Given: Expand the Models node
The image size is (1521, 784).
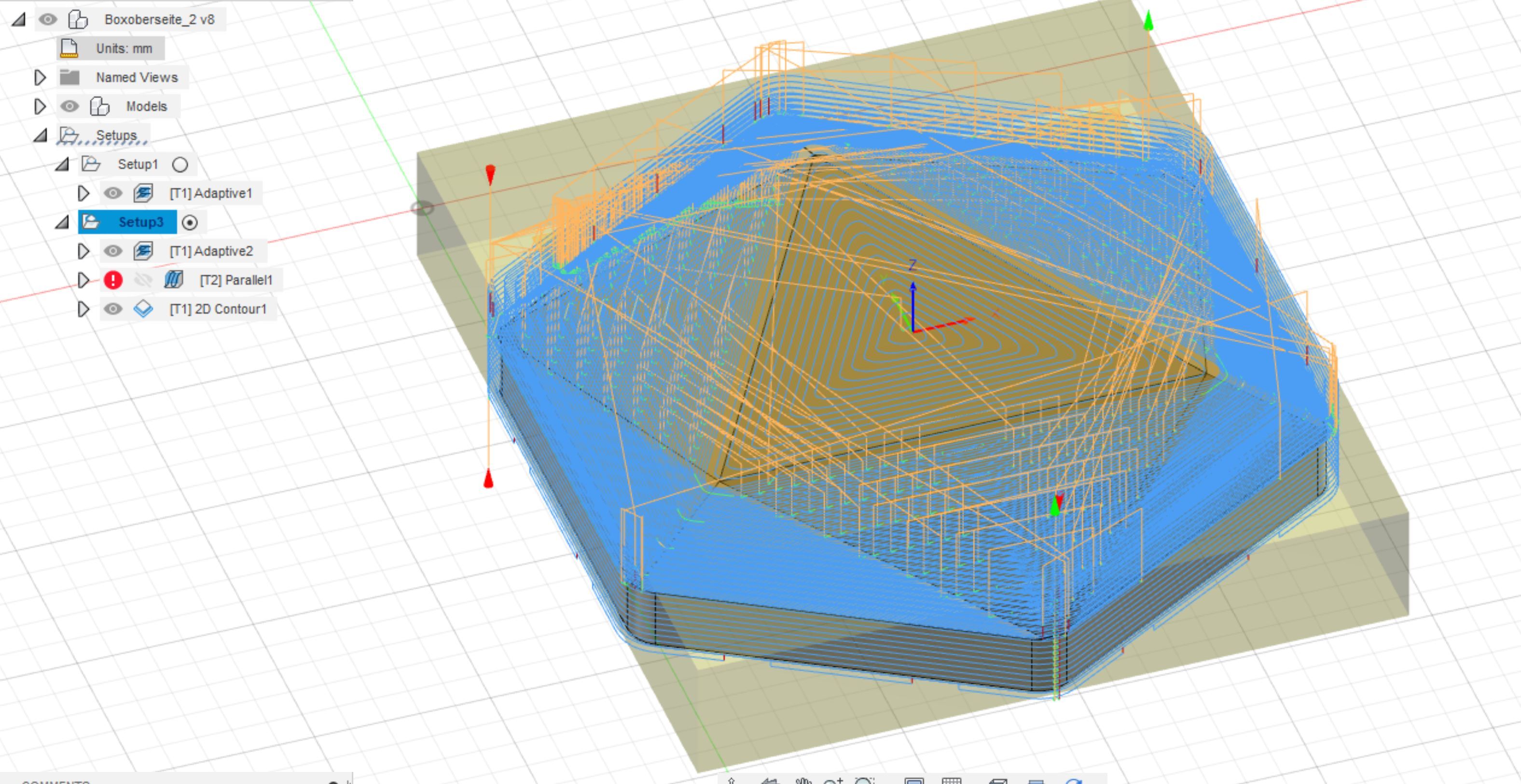Looking at the screenshot, I should 40,106.
